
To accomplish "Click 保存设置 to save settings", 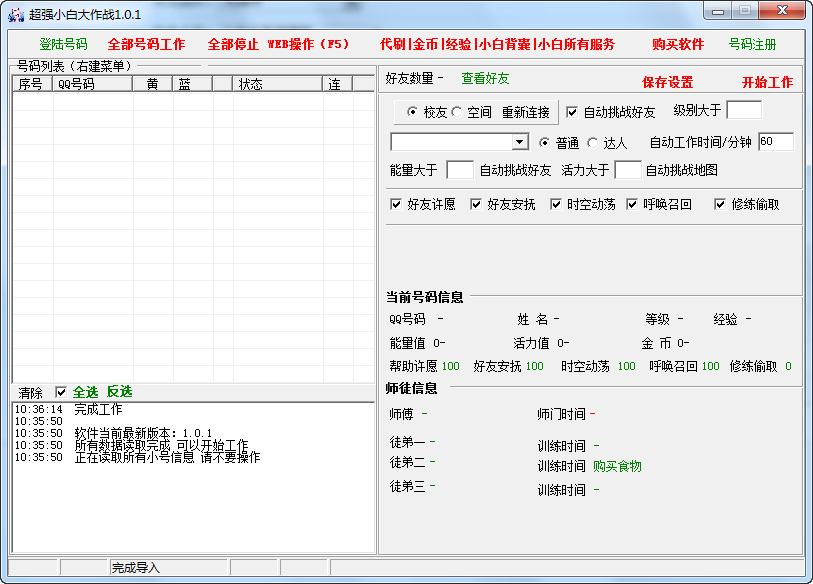I will pyautogui.click(x=667, y=82).
